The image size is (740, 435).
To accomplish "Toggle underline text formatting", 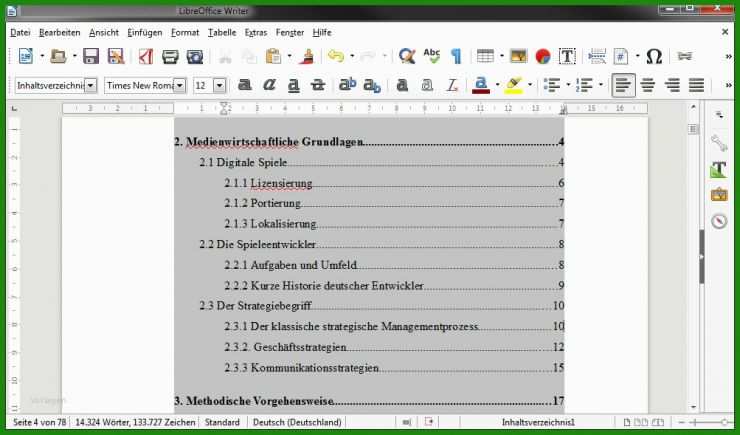I will pyautogui.click(x=294, y=85).
